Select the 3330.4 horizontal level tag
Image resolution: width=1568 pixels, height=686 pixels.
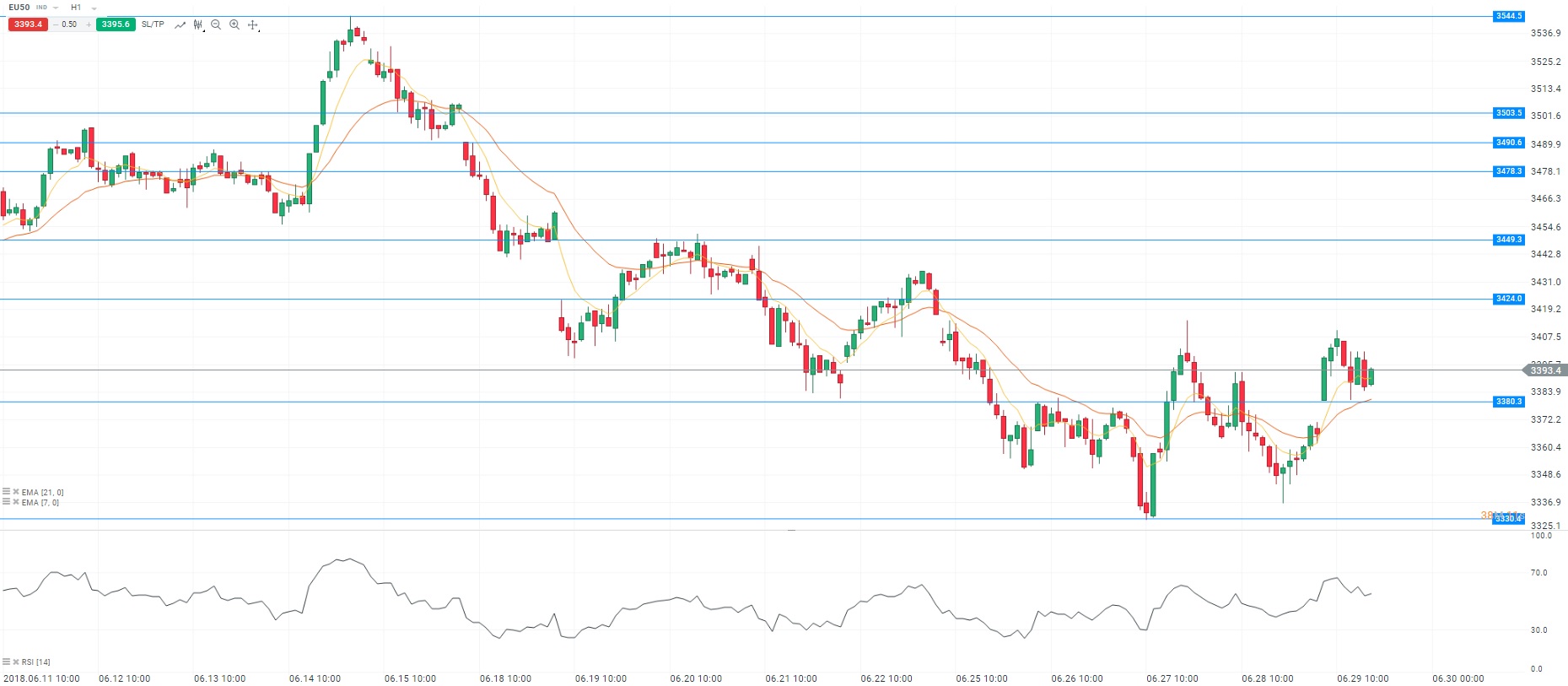pyautogui.click(x=1509, y=519)
